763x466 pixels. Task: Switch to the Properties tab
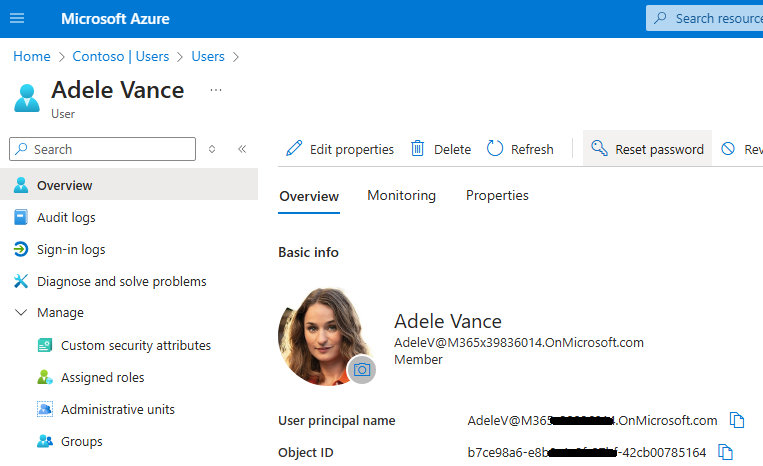click(497, 196)
